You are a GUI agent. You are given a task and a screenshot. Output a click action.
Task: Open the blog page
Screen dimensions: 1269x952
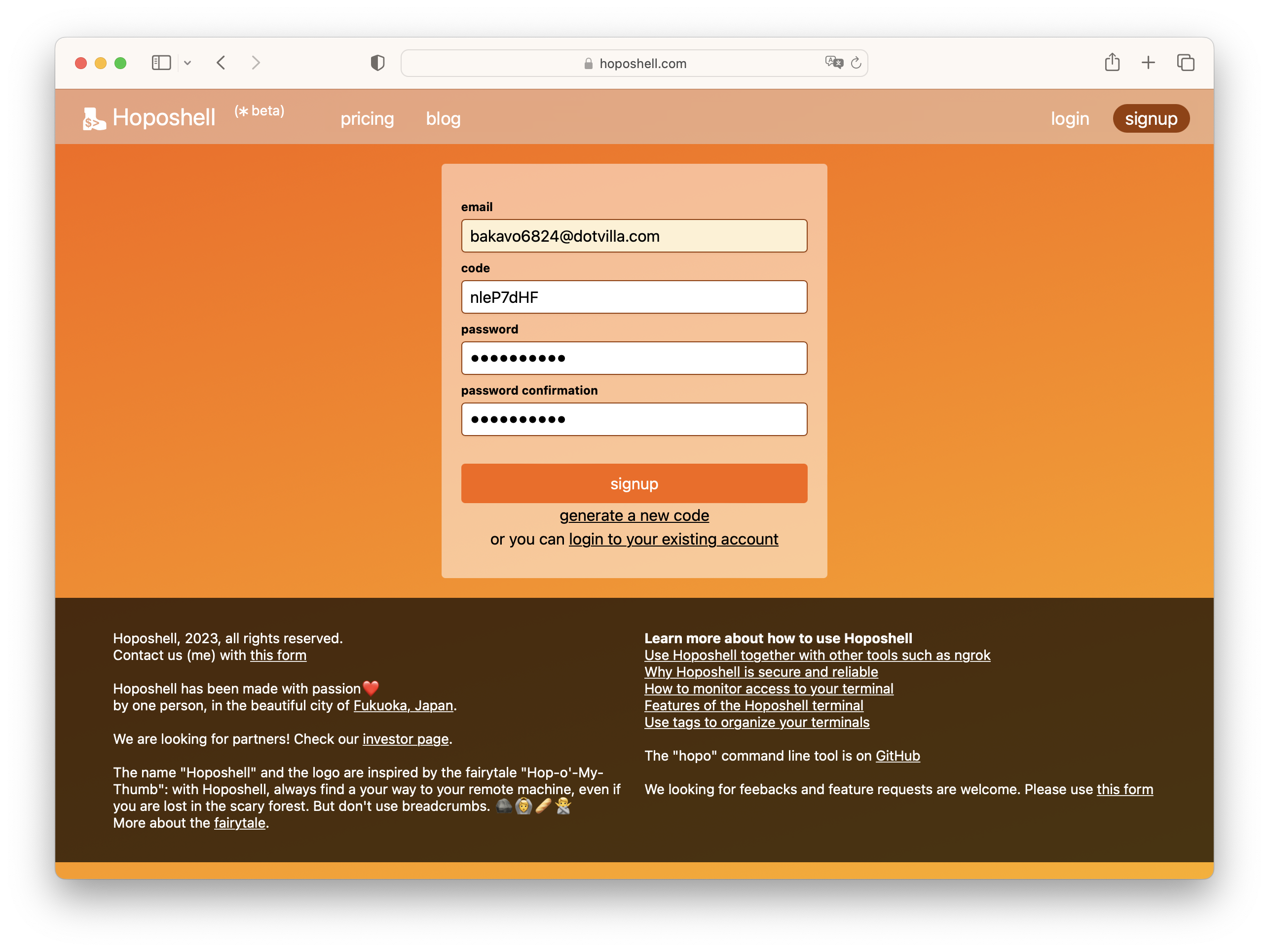[443, 119]
